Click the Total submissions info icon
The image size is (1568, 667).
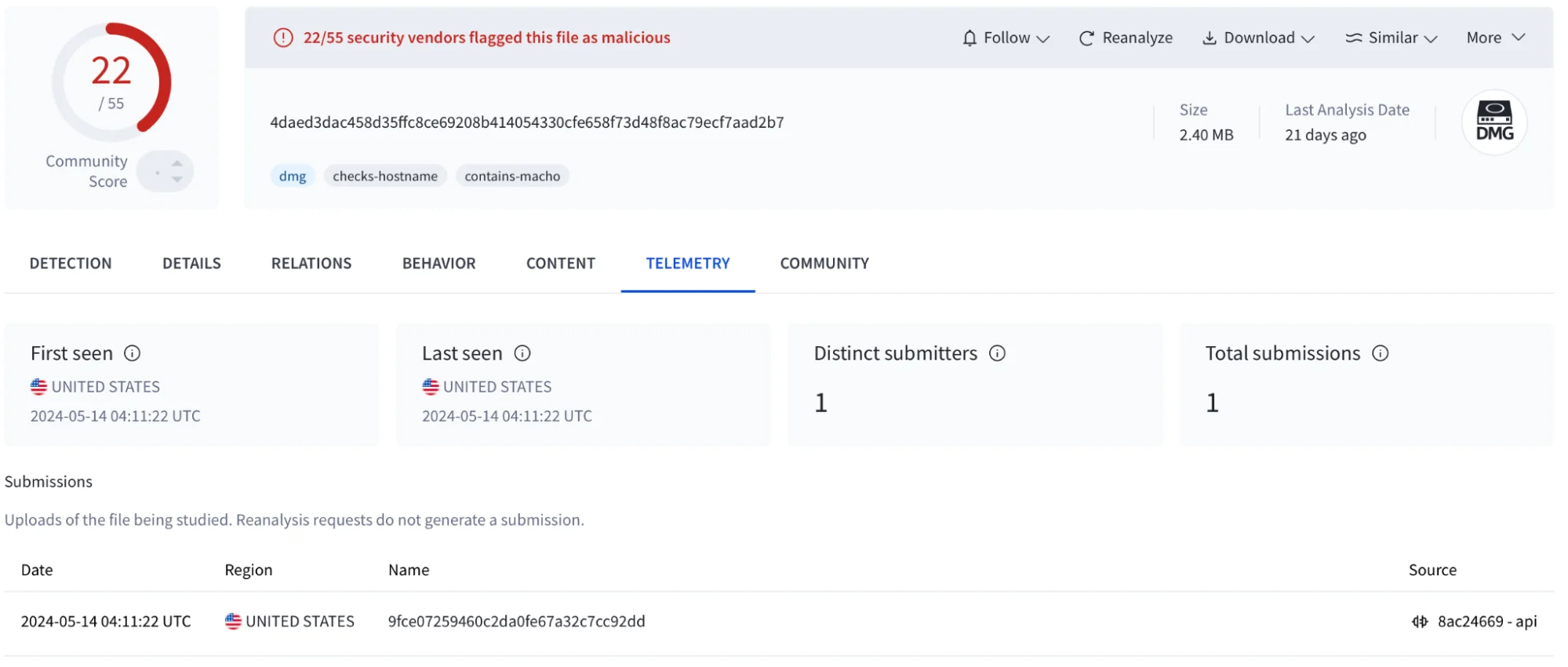tap(1381, 353)
